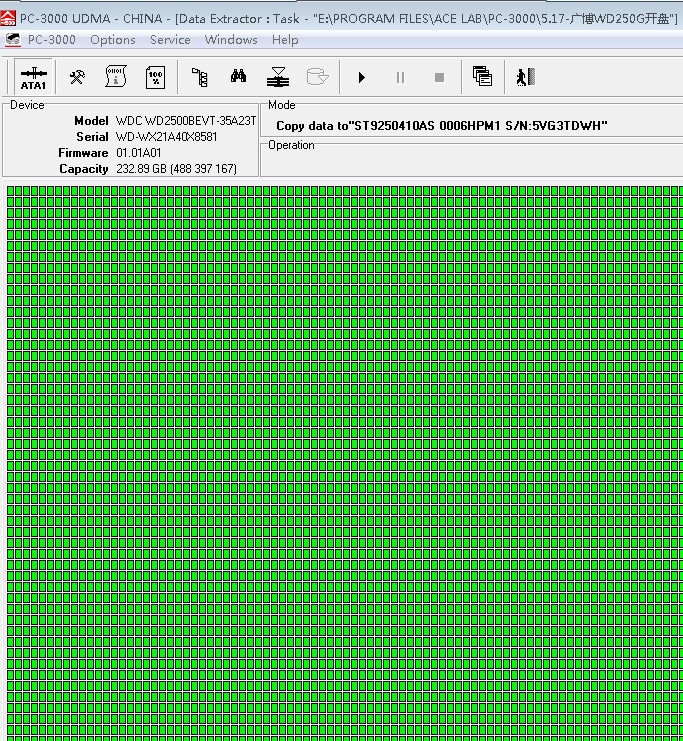683x741 pixels.
Task: Click the first green sector block in map
Action: point(12,191)
